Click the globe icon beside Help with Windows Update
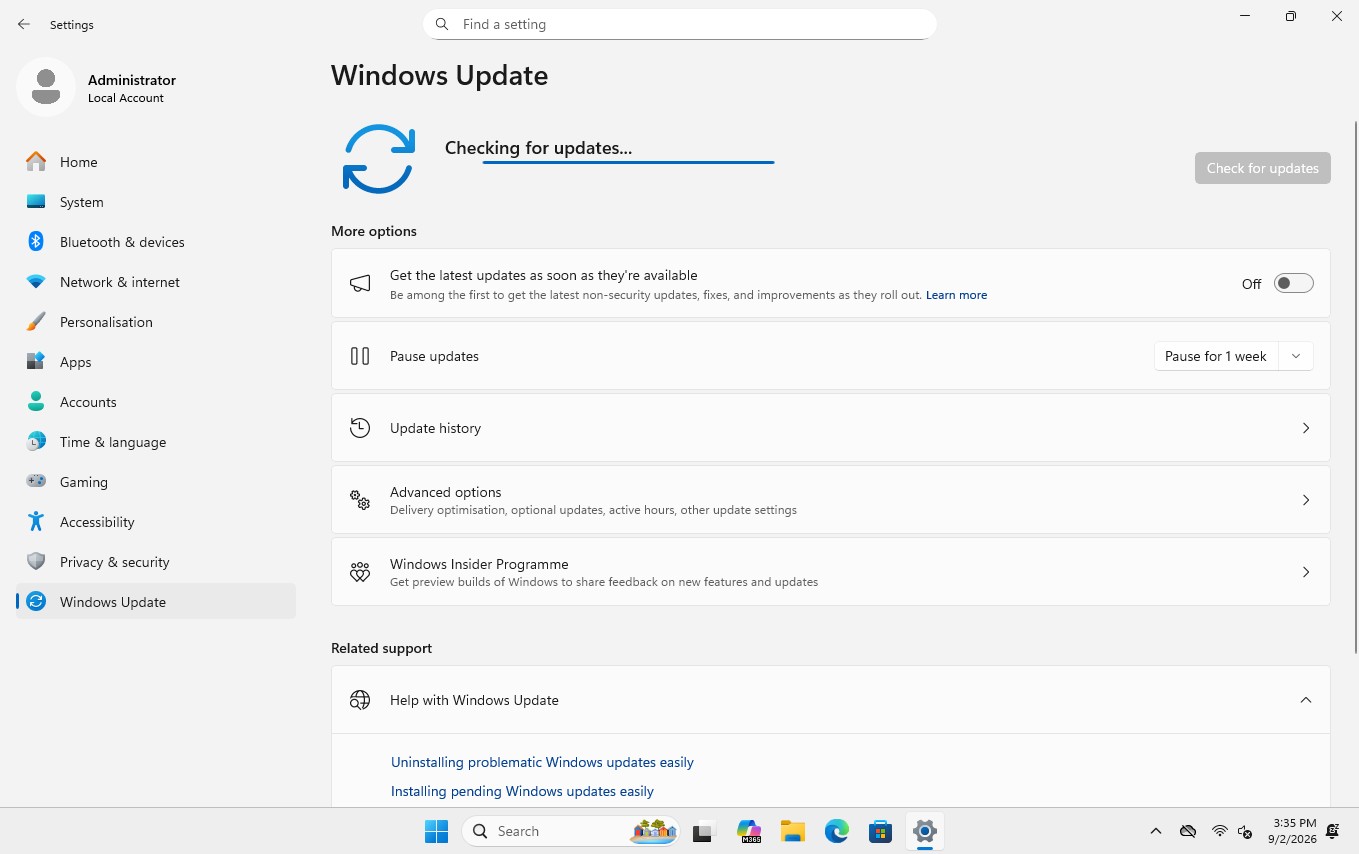Screen dimensions: 1359x854 pyautogui.click(x=360, y=700)
